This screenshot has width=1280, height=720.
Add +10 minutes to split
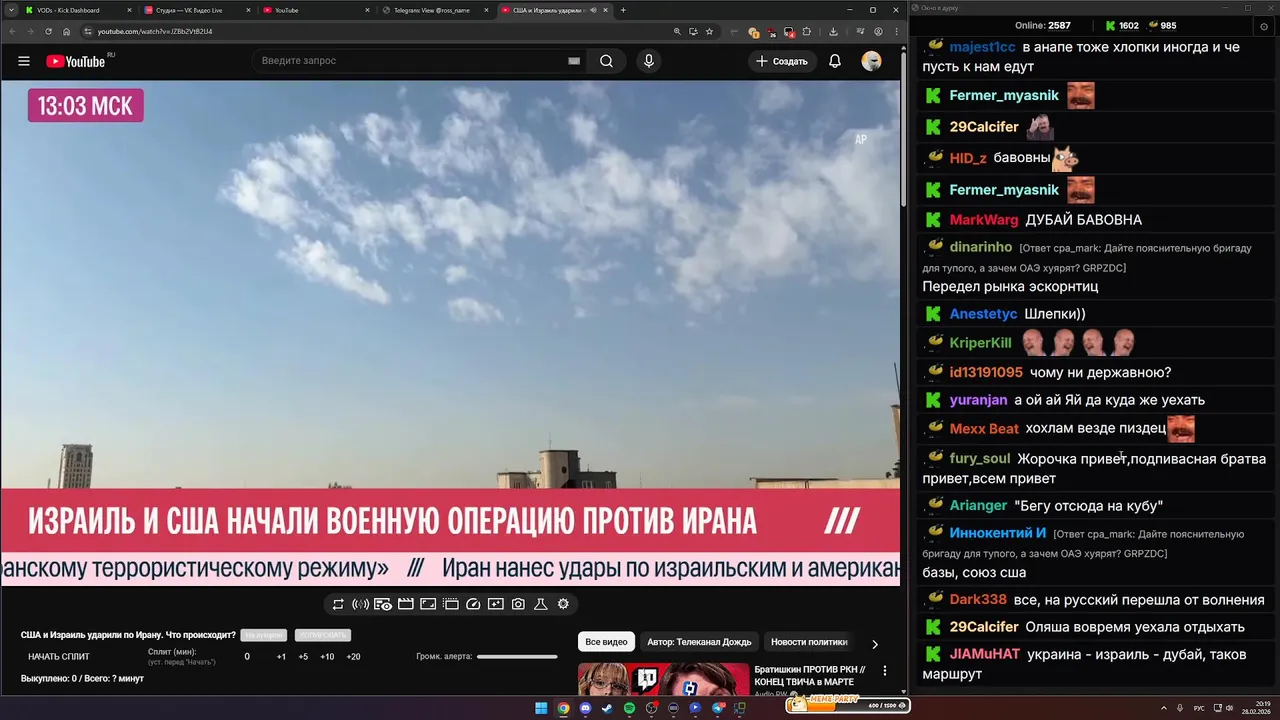tap(327, 657)
